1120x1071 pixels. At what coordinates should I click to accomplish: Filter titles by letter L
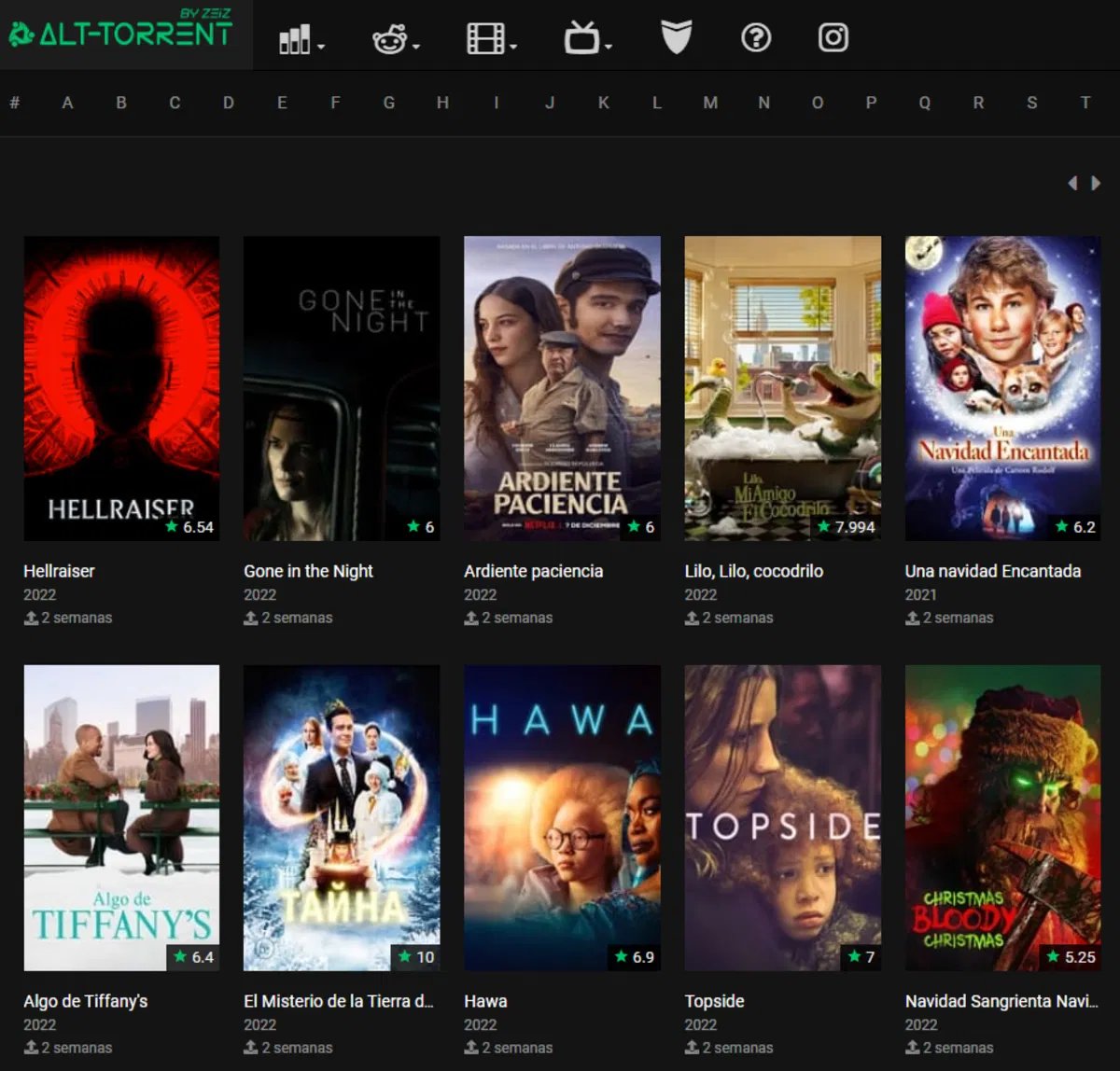pos(657,103)
